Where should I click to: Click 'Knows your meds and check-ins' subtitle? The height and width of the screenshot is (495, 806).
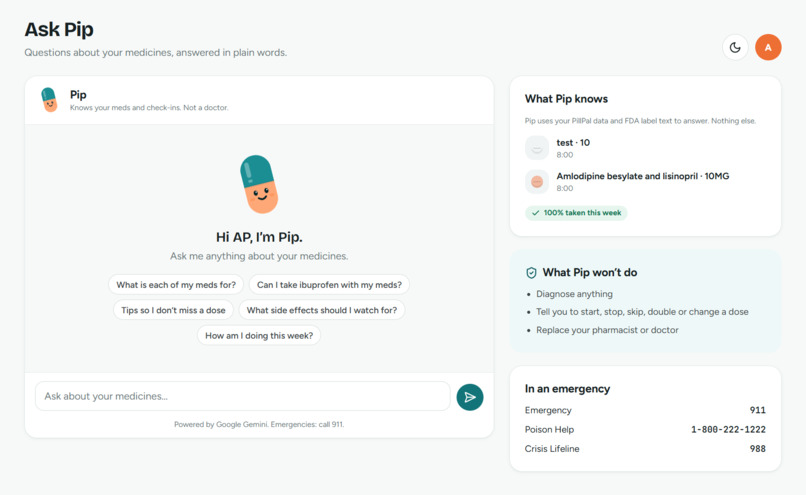point(149,108)
